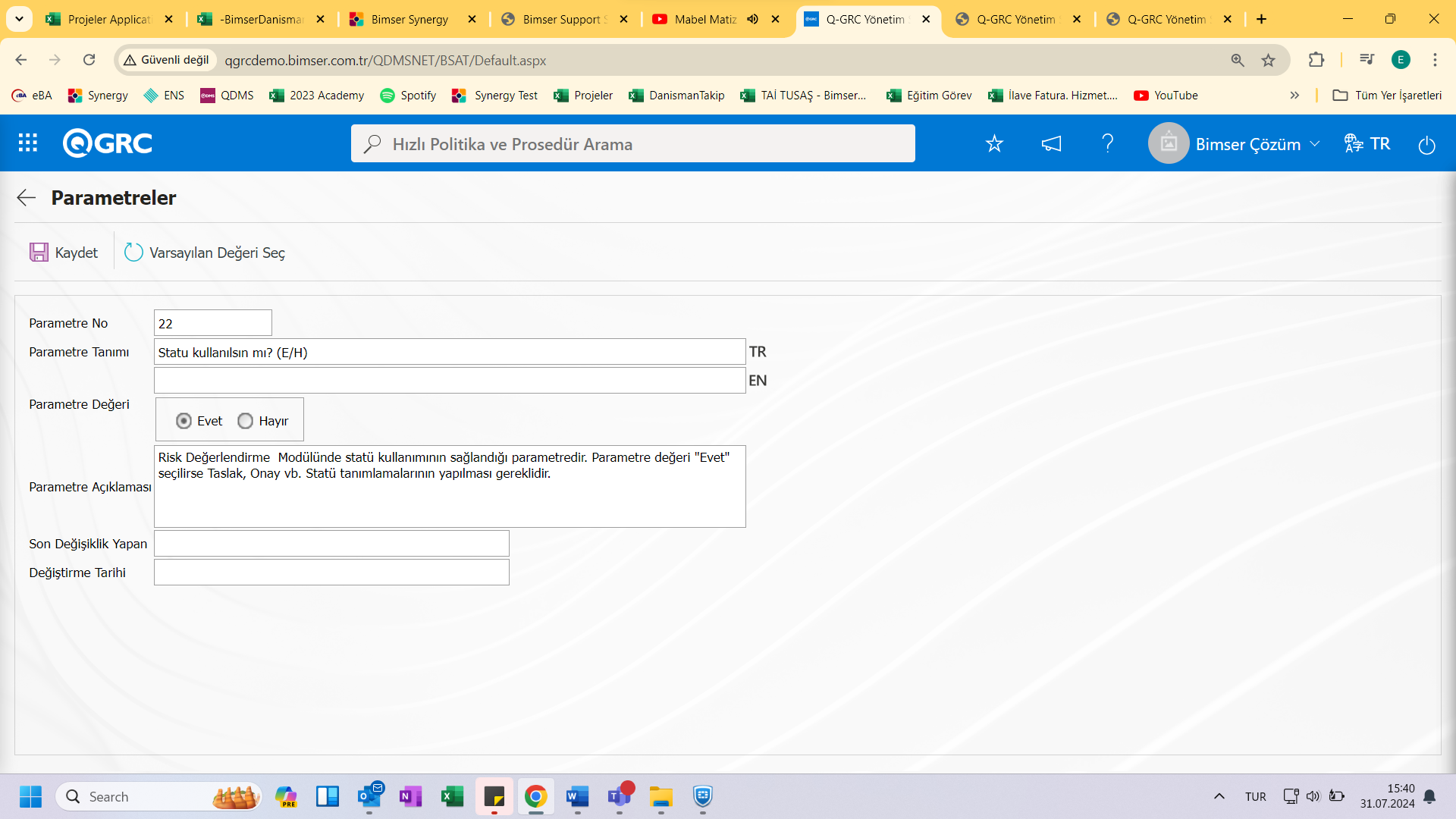Image resolution: width=1456 pixels, height=819 pixels.
Task: Click the Kaydet save button
Action: coord(64,252)
